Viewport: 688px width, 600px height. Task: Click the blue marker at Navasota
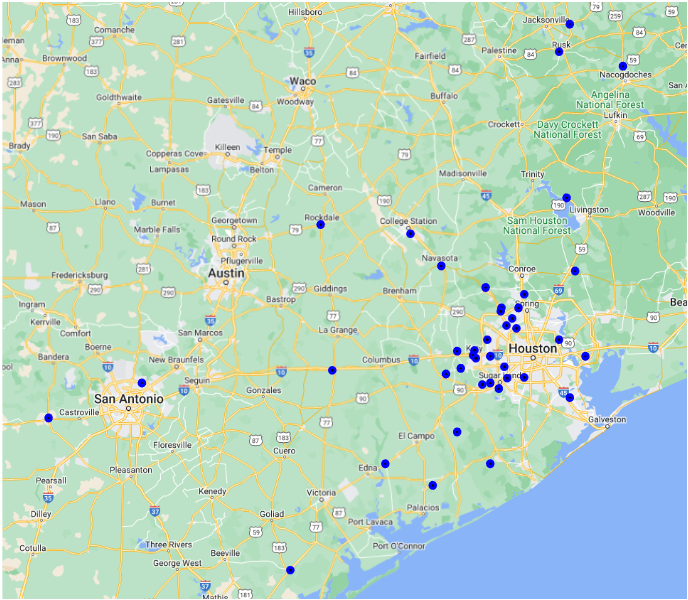(441, 266)
